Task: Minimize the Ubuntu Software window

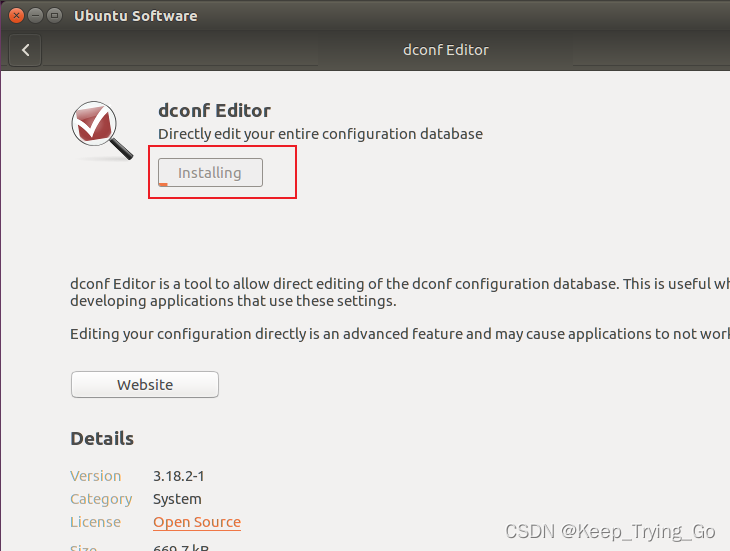Action: 35,16
